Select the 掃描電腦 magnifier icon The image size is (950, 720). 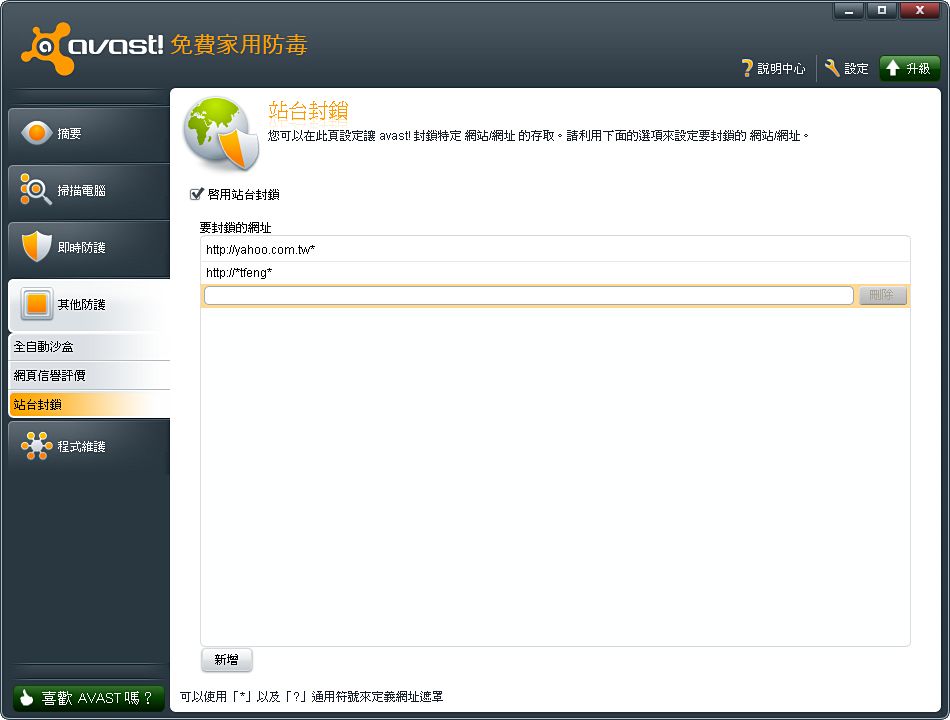coord(35,189)
